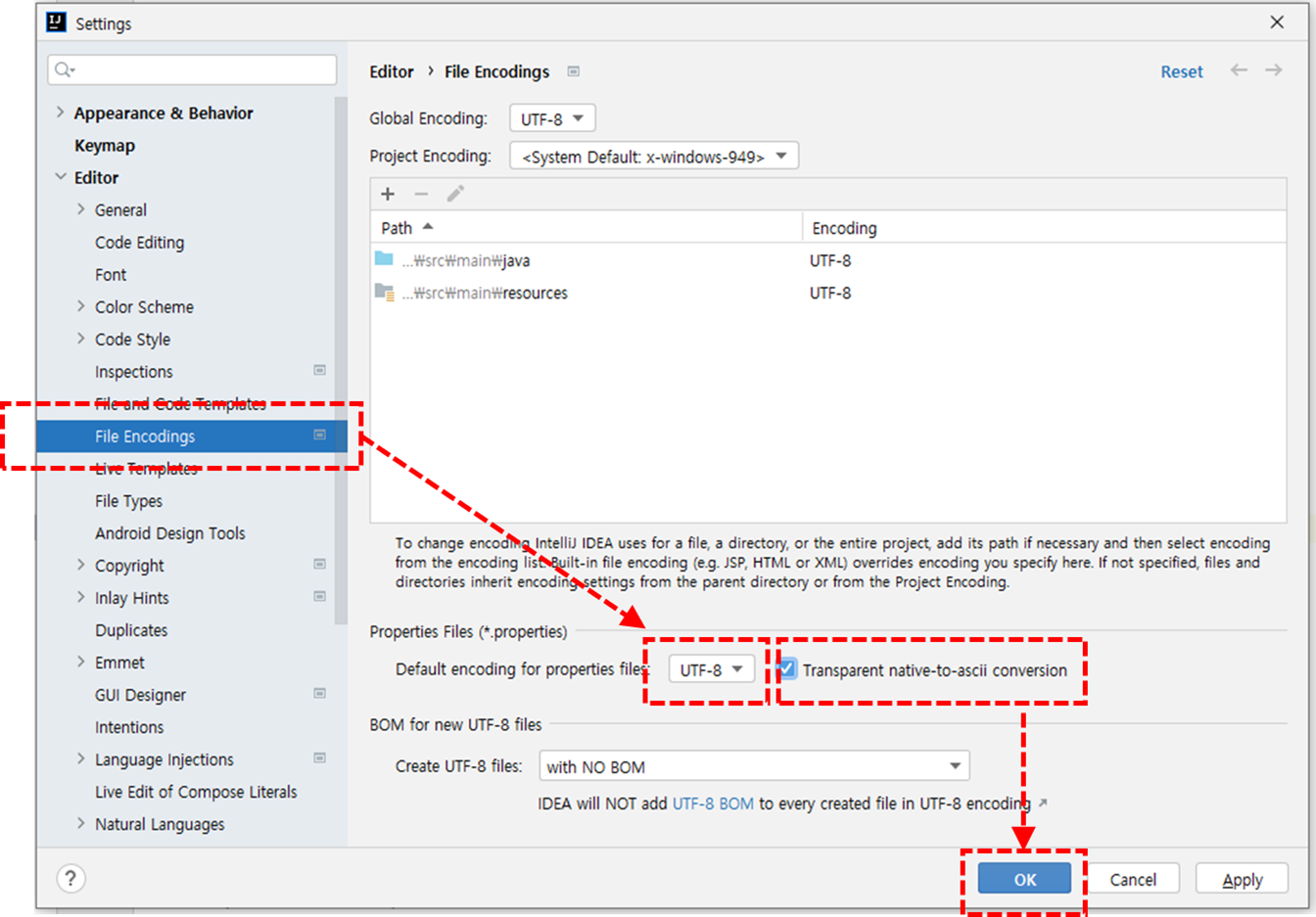Click the Encoding column header

click(1044, 227)
